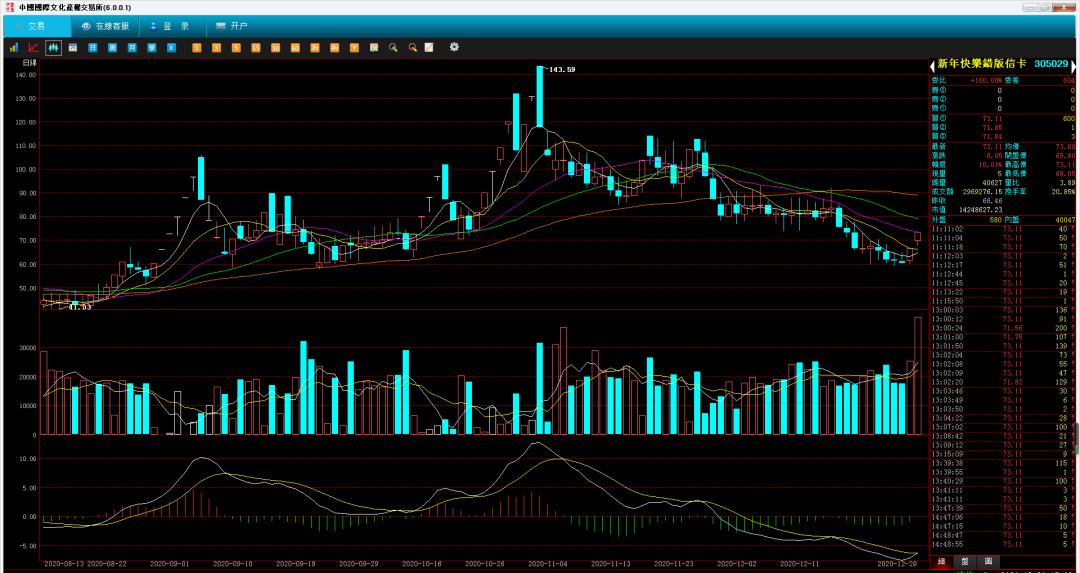Select the orange Y interval icon

pos(354,48)
